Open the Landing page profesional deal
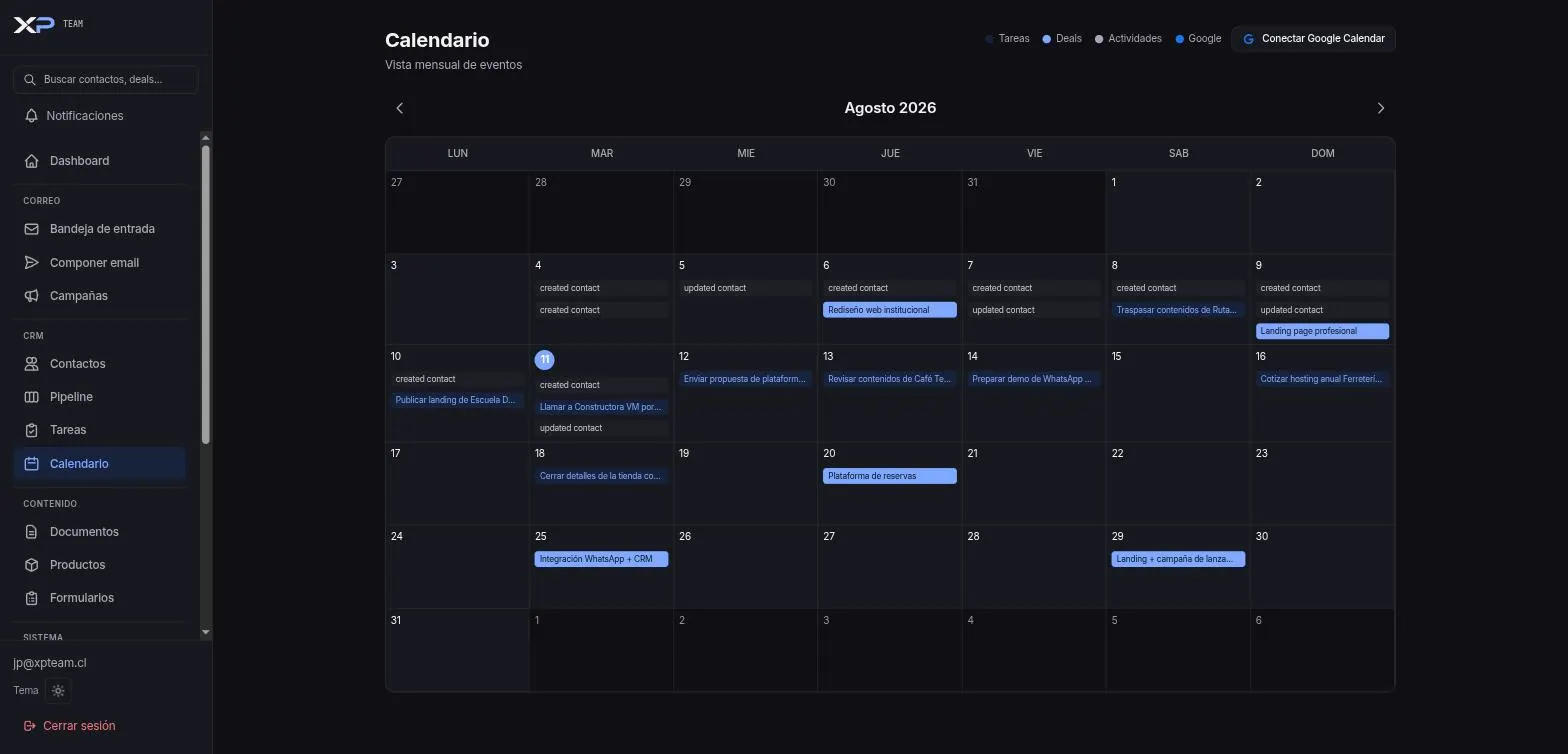This screenshot has height=754, width=1568. tap(1322, 331)
